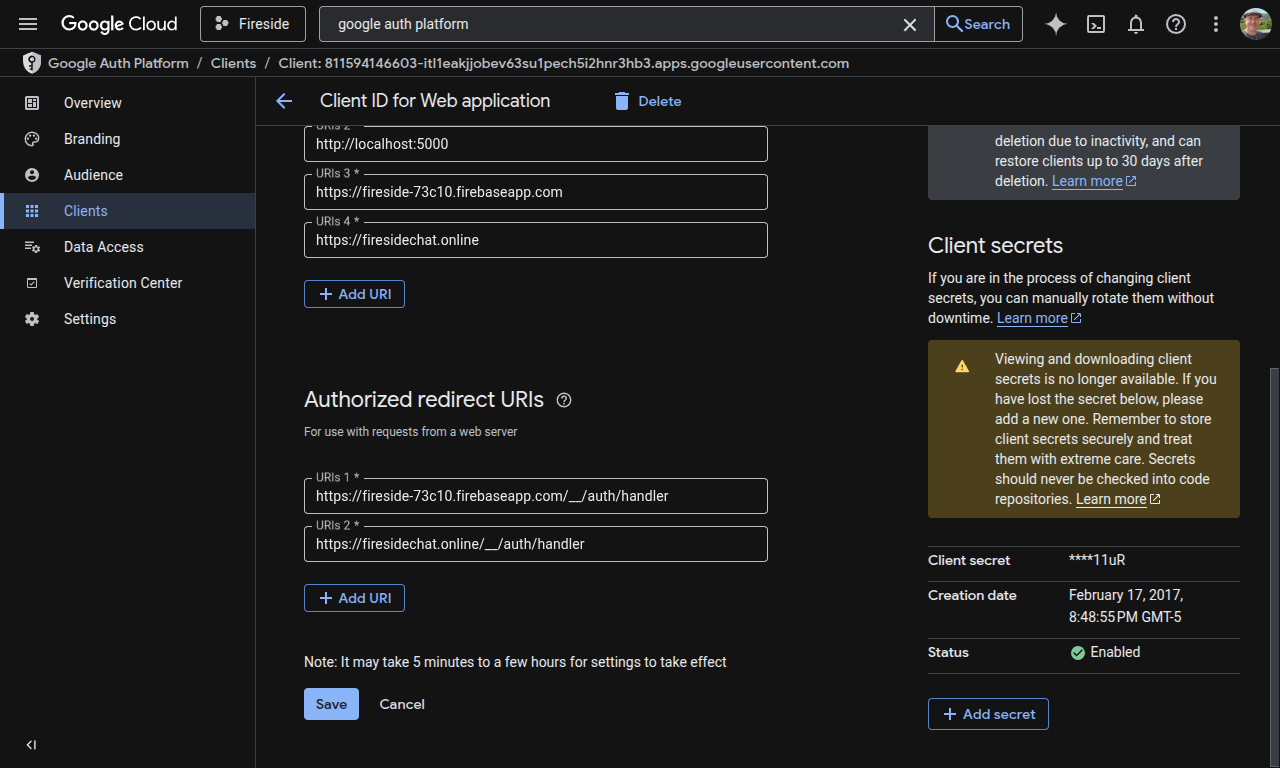
Task: Collapse the left sidebar panel
Action: [x=30, y=744]
